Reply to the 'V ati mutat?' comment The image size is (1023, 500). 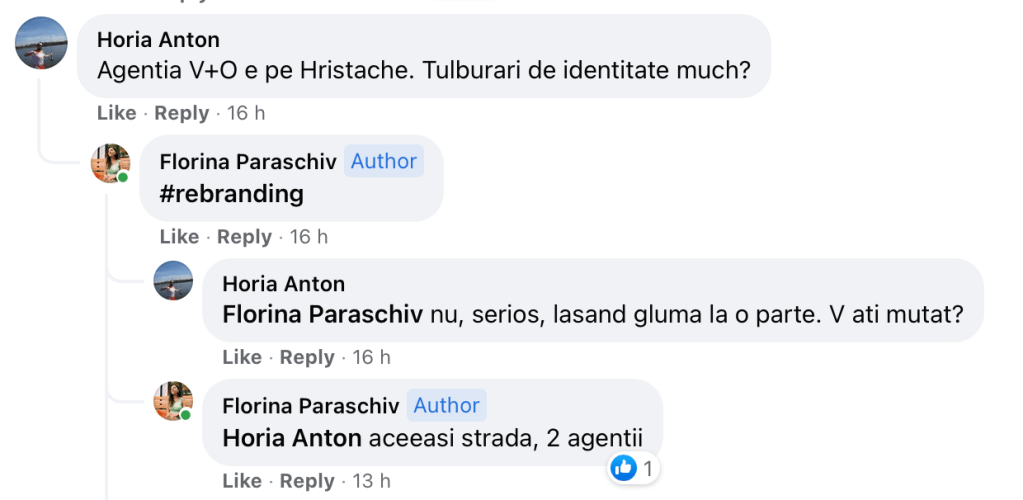click(x=307, y=357)
